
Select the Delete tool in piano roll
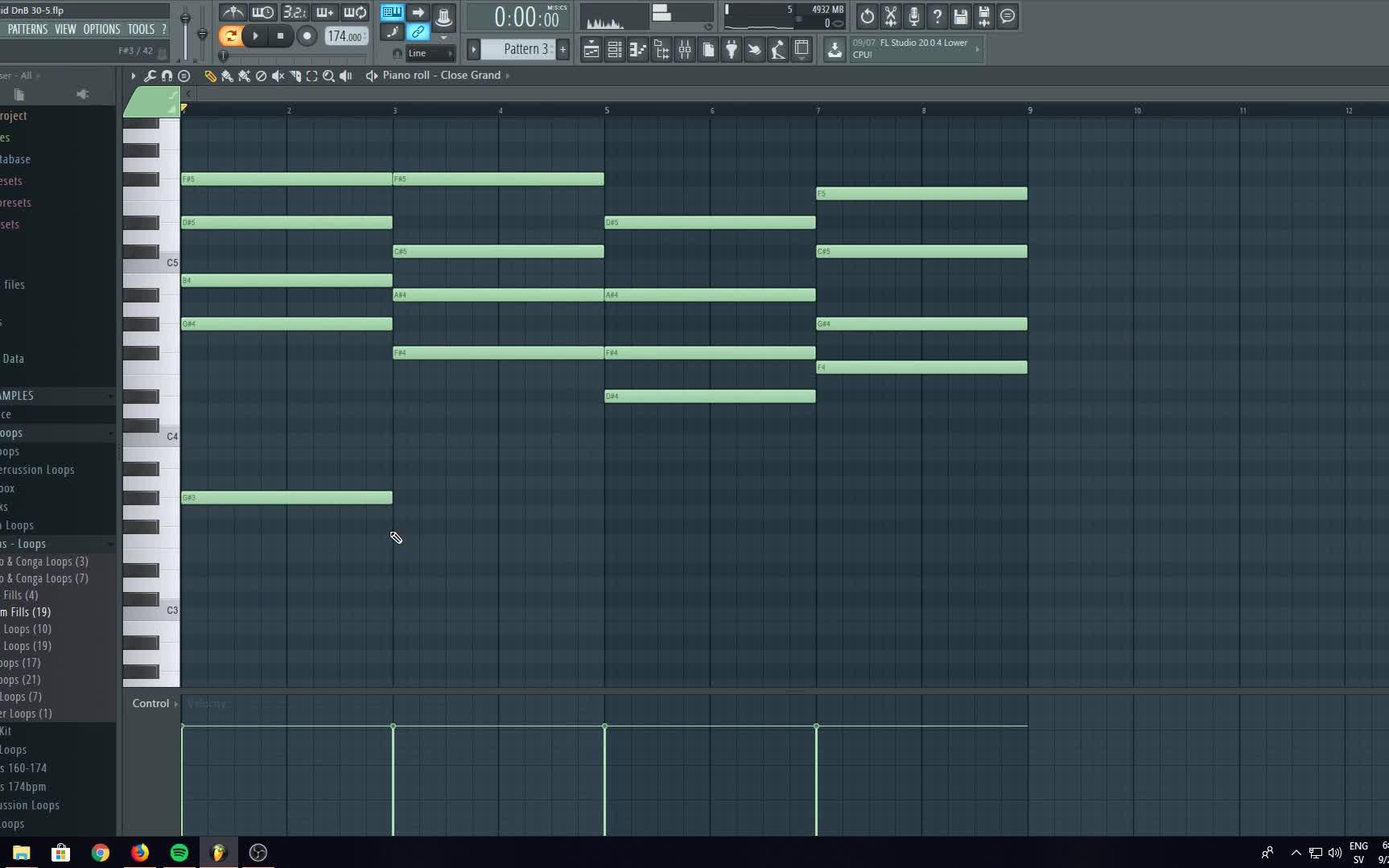(x=261, y=76)
